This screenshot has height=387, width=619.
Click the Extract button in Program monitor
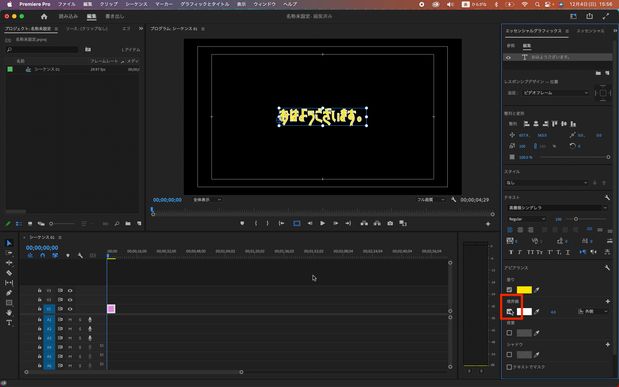[x=377, y=224]
